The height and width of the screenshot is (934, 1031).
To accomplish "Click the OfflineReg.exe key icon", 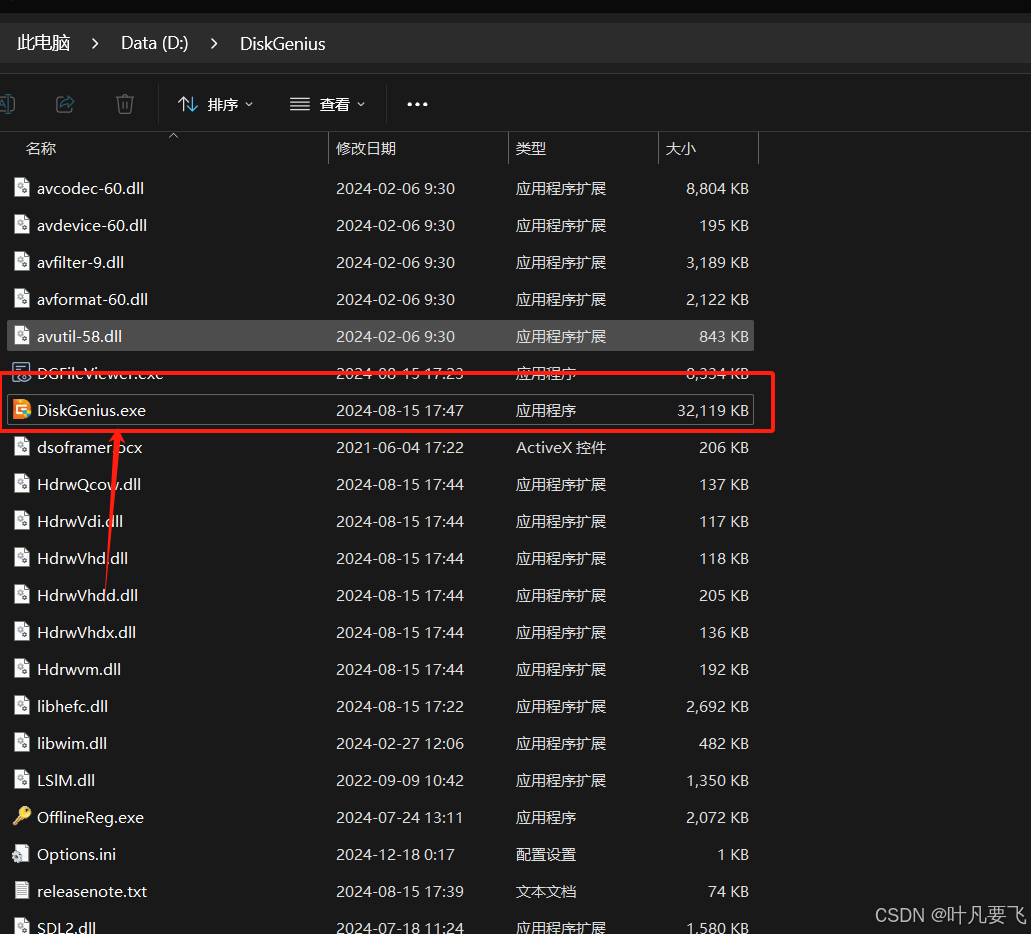I will [22, 816].
